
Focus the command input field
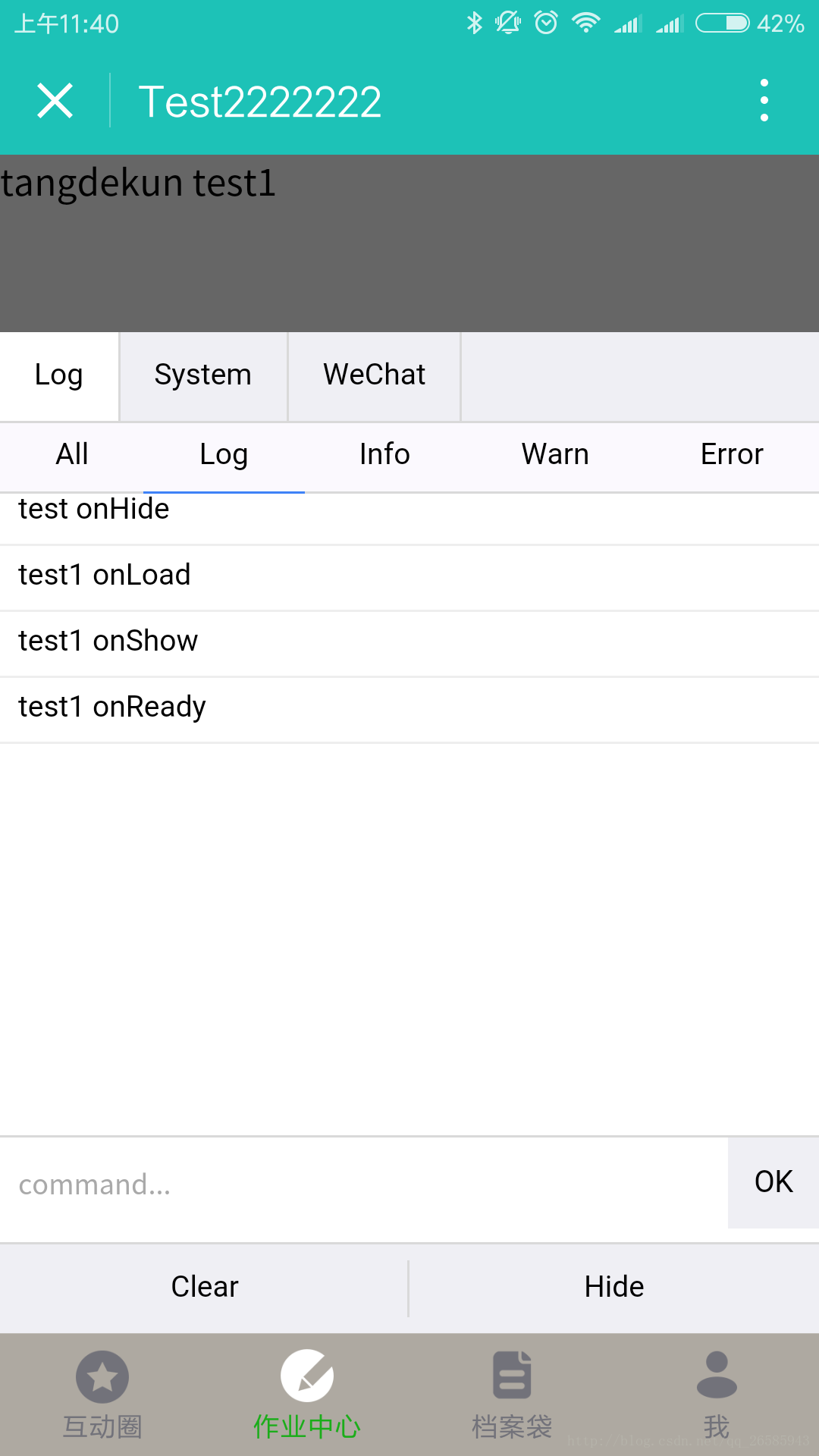[364, 1184]
